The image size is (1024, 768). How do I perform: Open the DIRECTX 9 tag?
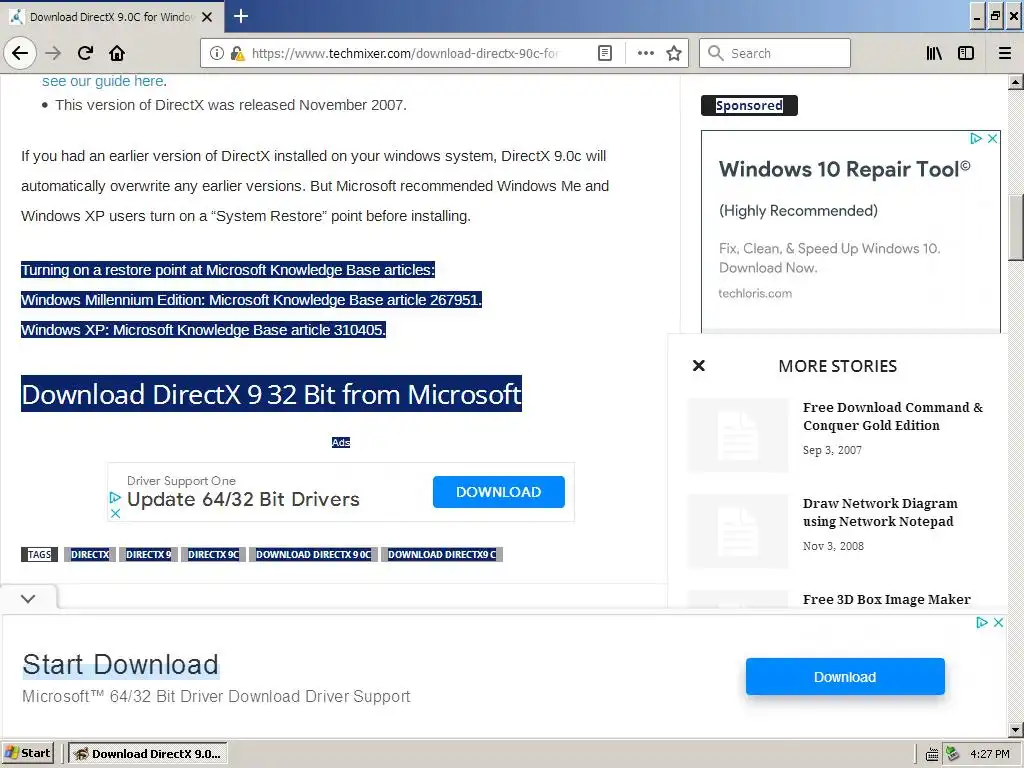click(x=148, y=554)
